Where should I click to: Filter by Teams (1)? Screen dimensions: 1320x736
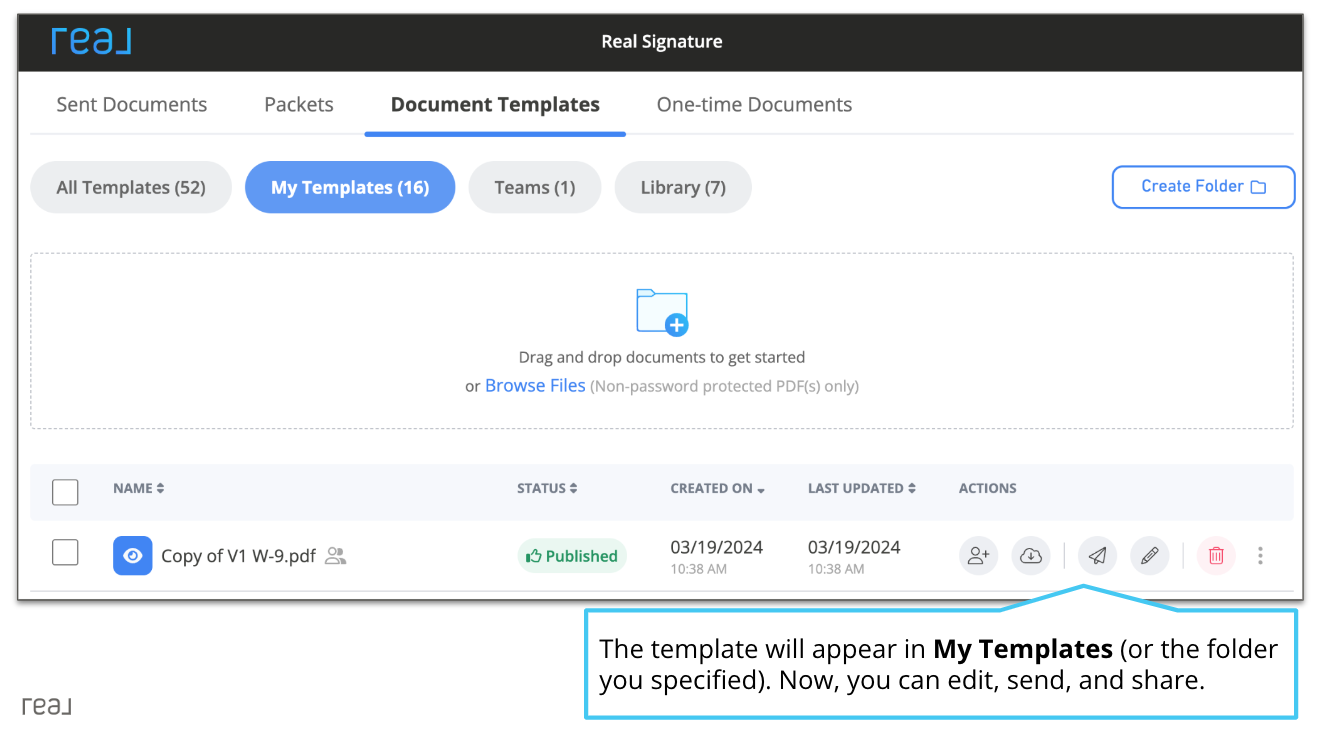535,187
